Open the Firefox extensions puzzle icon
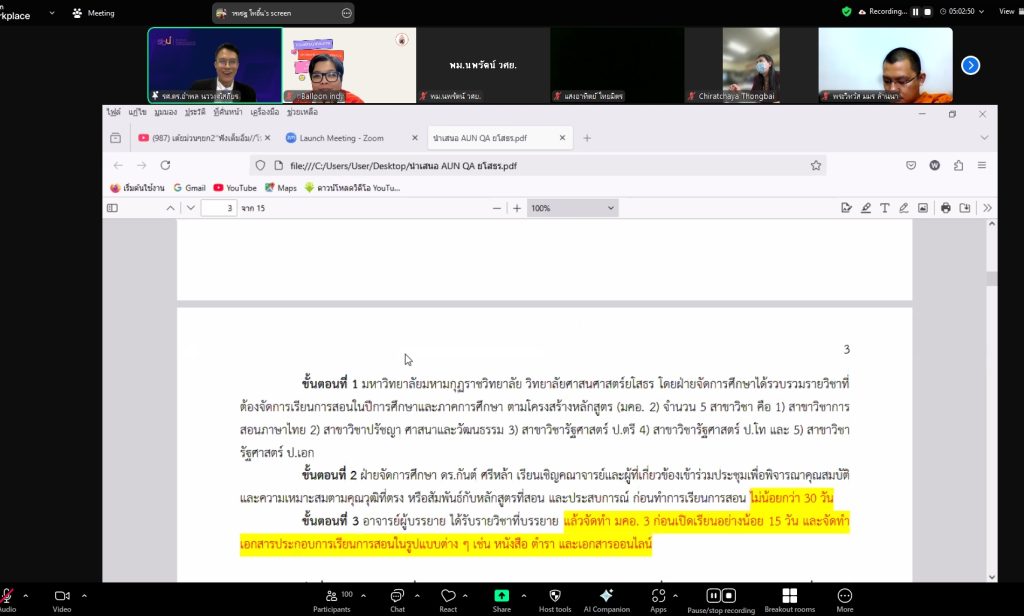This screenshot has width=1024, height=616. [958, 165]
